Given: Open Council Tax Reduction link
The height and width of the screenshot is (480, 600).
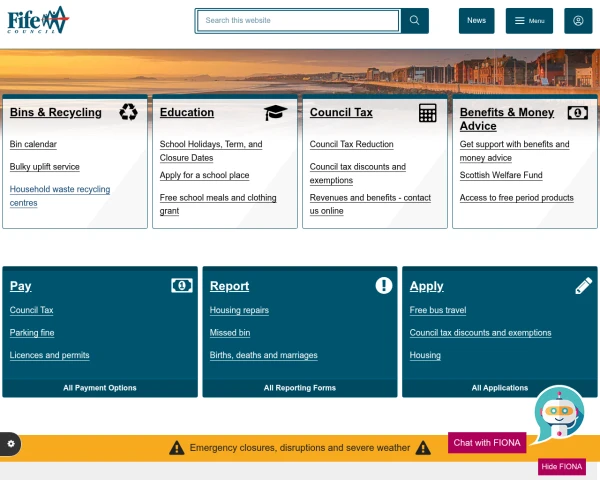Looking at the screenshot, I should point(352,144).
